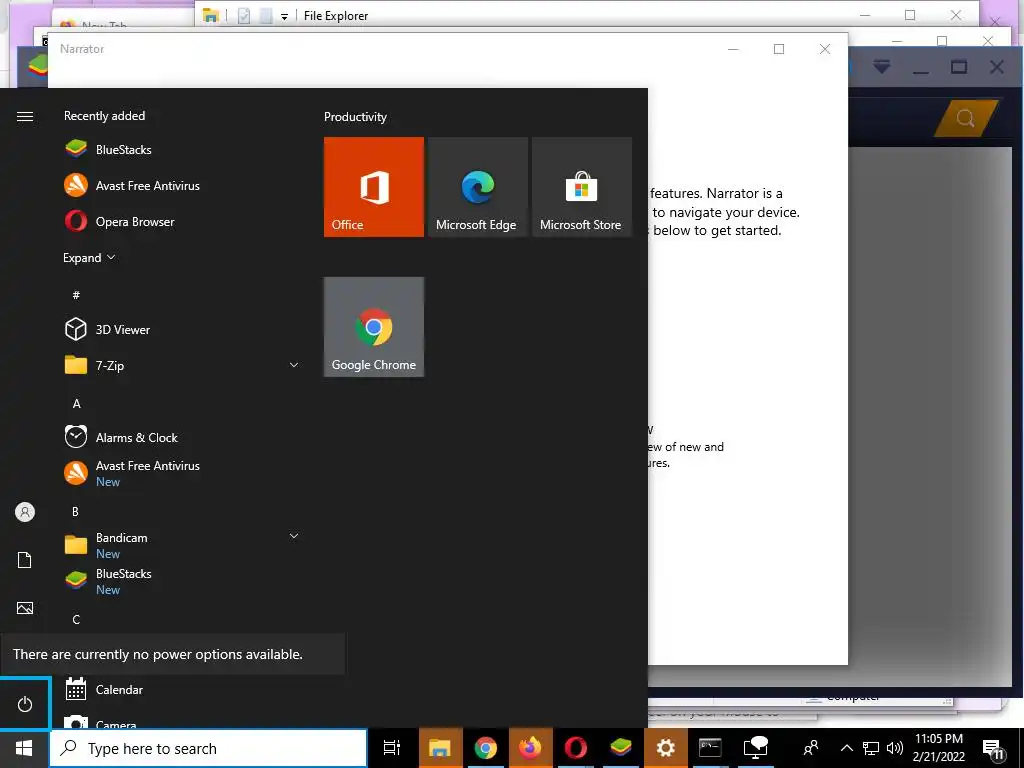Jump to the A letter header

coord(76,404)
